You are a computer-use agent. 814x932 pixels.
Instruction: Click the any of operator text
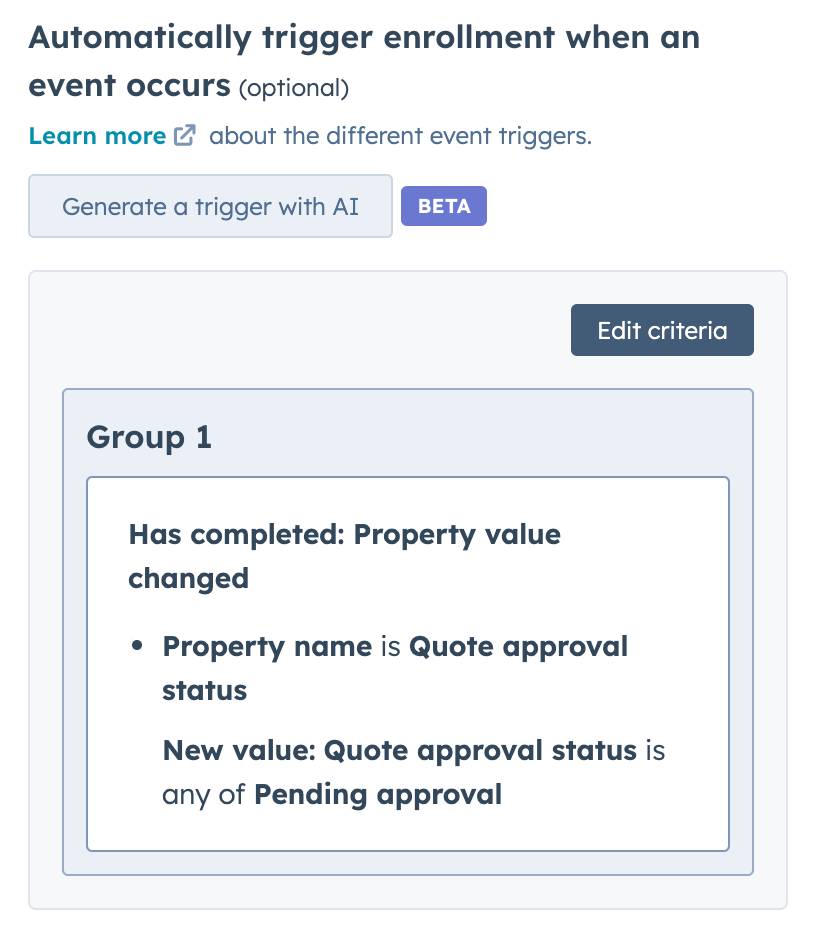204,795
